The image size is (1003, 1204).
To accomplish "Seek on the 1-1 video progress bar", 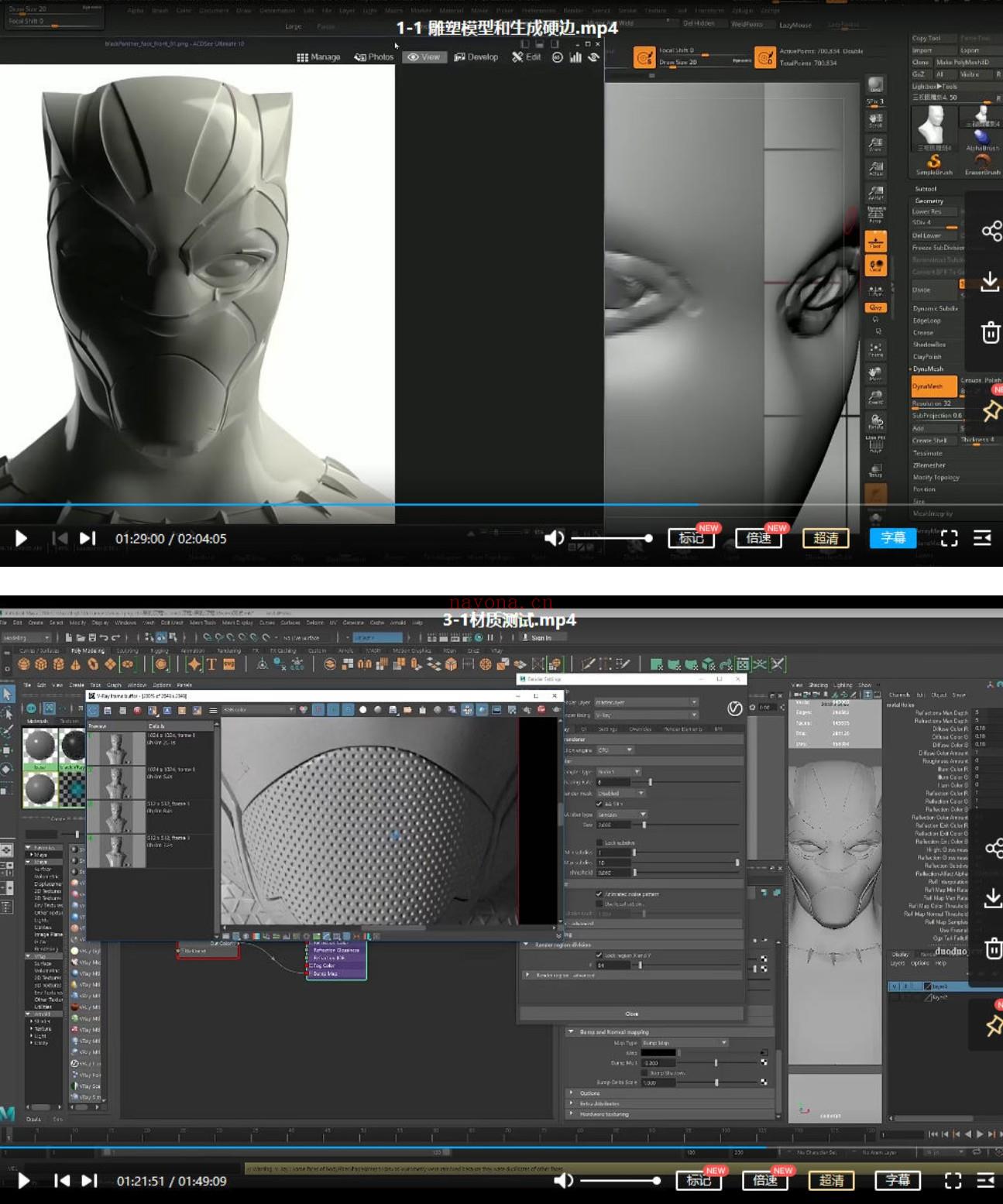I will pos(501,505).
